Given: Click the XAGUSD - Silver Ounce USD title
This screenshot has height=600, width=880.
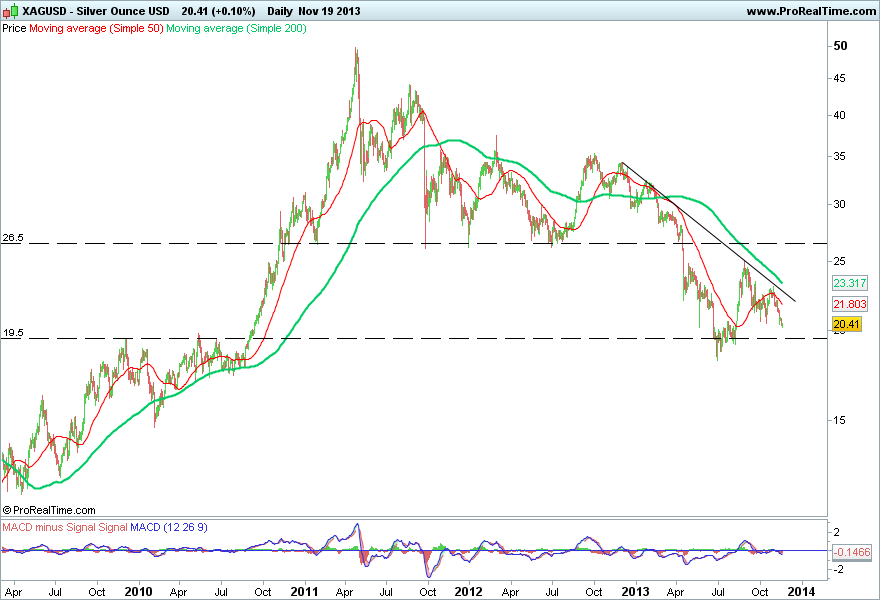Looking at the screenshot, I should click(95, 11).
